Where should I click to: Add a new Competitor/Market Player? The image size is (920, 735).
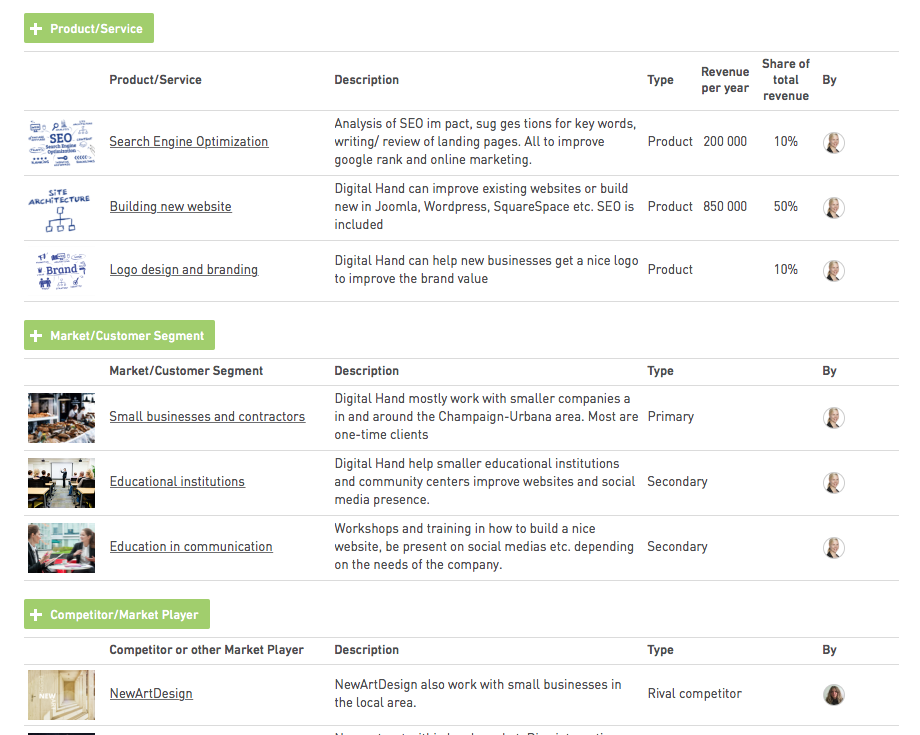pyautogui.click(x=117, y=614)
